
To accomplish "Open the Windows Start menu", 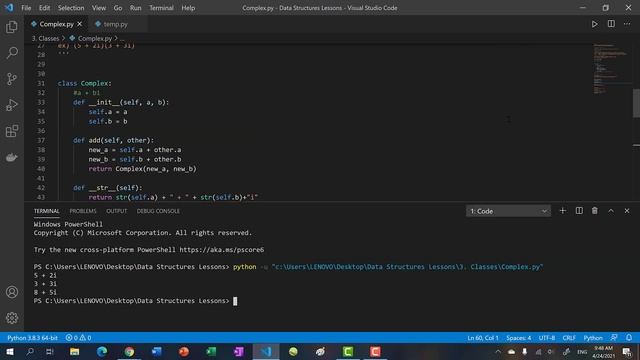I will tap(10, 351).
